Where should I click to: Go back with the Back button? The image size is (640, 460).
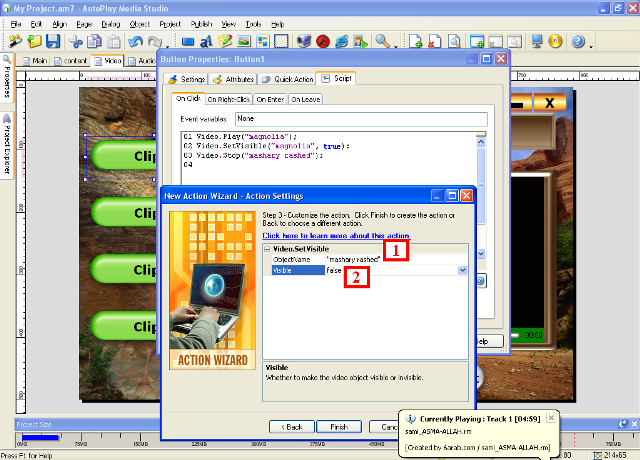pyautogui.click(x=291, y=426)
